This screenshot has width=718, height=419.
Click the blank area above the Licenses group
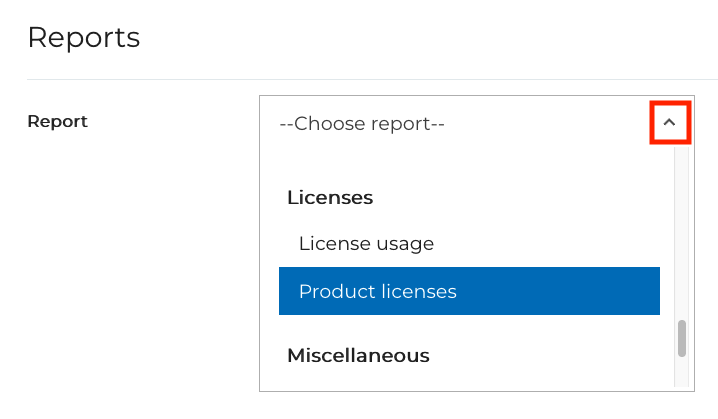click(468, 164)
